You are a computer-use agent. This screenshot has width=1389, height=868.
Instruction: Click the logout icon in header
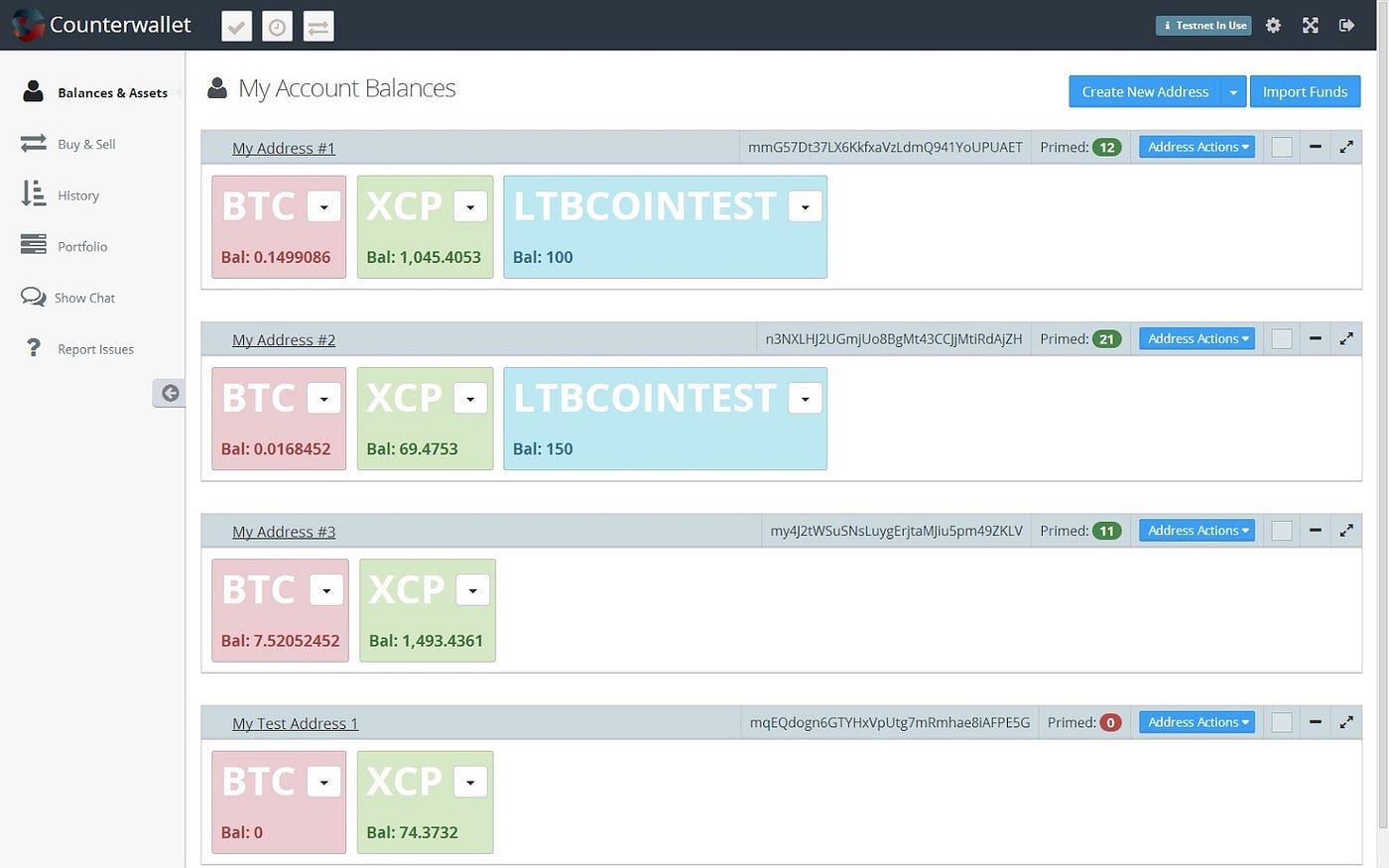1346,26
